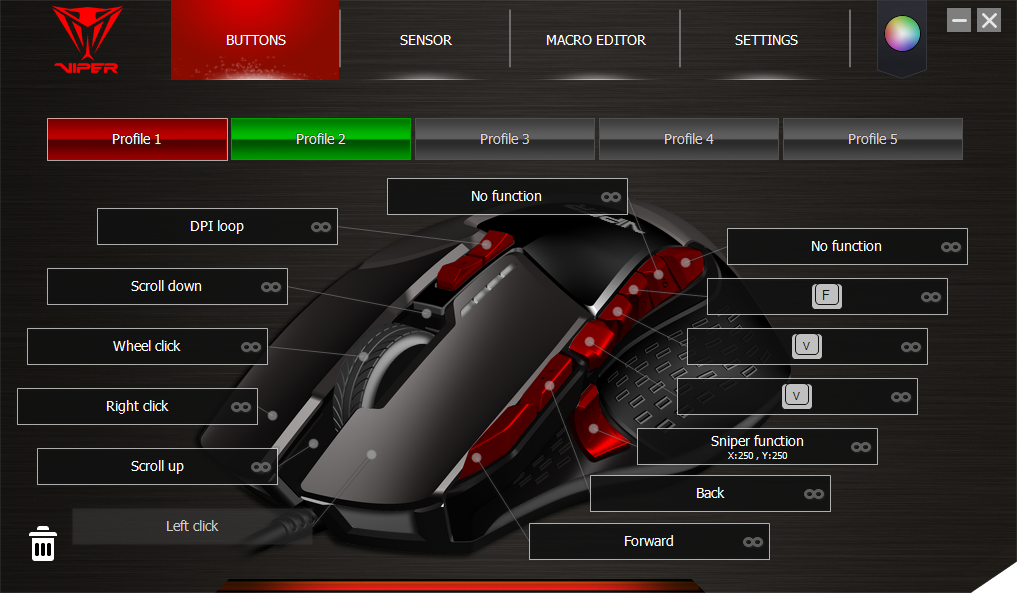Image resolution: width=1017 pixels, height=593 pixels.
Task: Open the Forward button assignment
Action: click(x=649, y=542)
